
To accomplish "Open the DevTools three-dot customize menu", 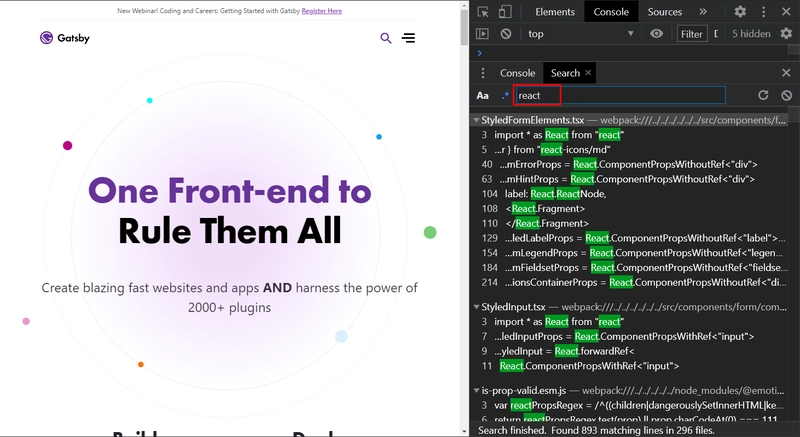I will pyautogui.click(x=765, y=12).
